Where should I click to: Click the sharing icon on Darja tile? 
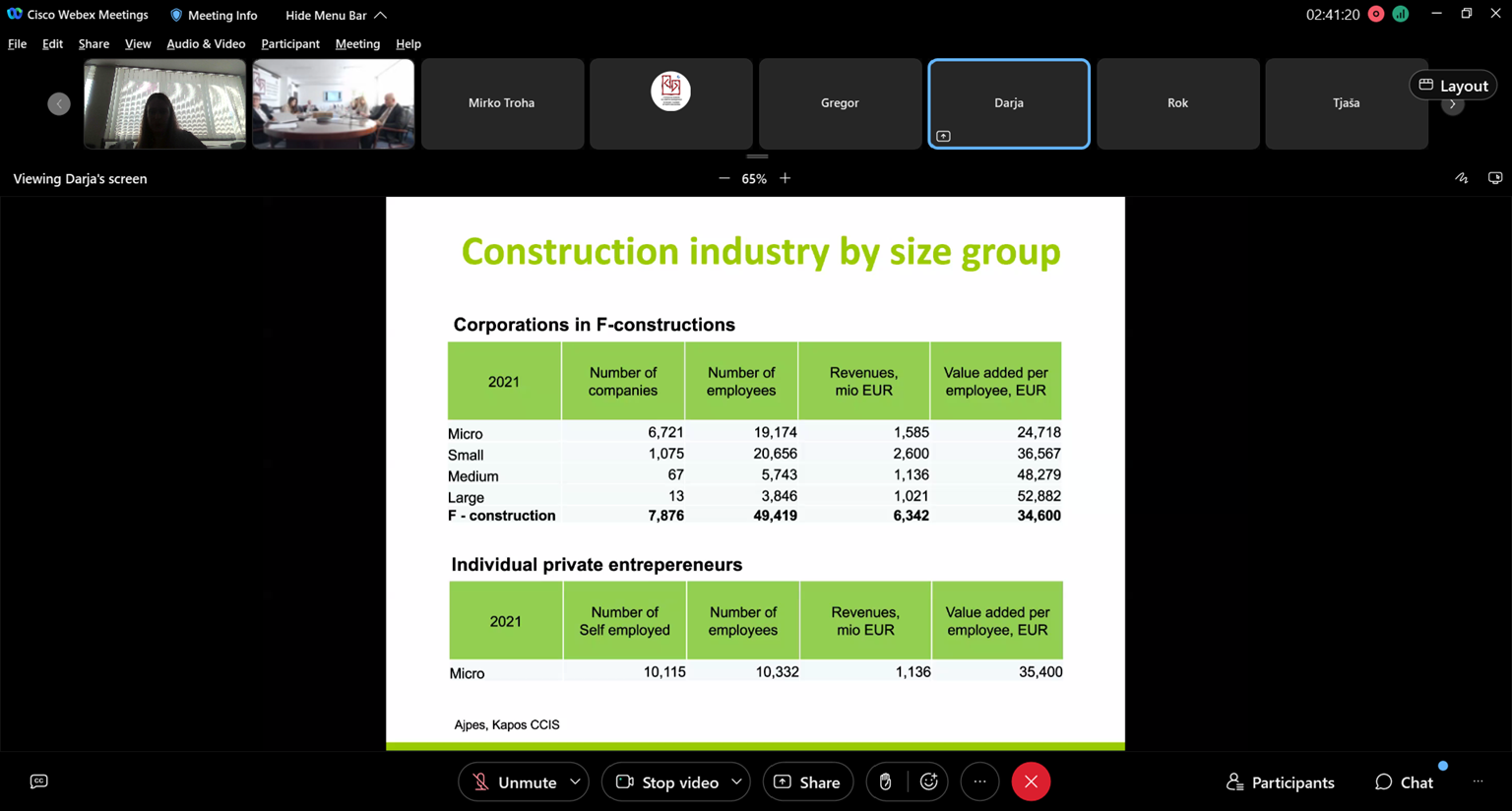(x=943, y=136)
